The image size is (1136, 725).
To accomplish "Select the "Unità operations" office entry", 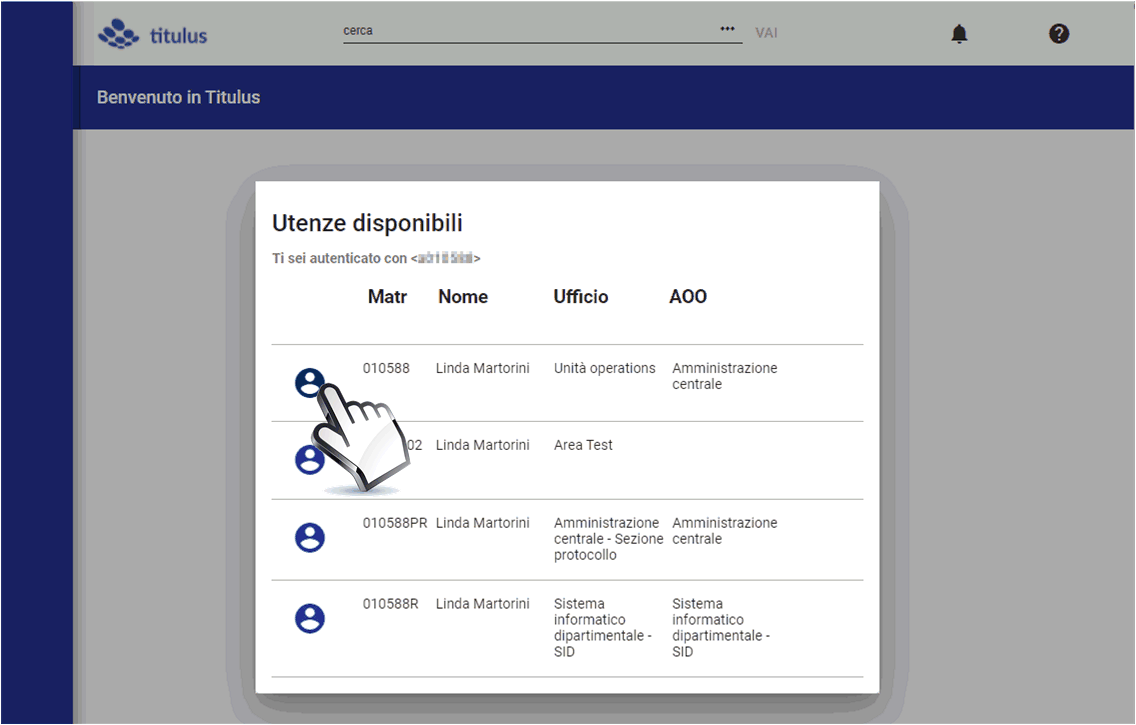I will click(604, 368).
